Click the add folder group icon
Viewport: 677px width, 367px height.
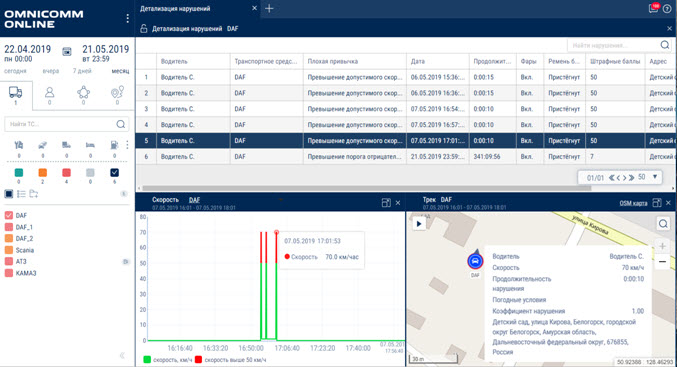tap(34, 194)
